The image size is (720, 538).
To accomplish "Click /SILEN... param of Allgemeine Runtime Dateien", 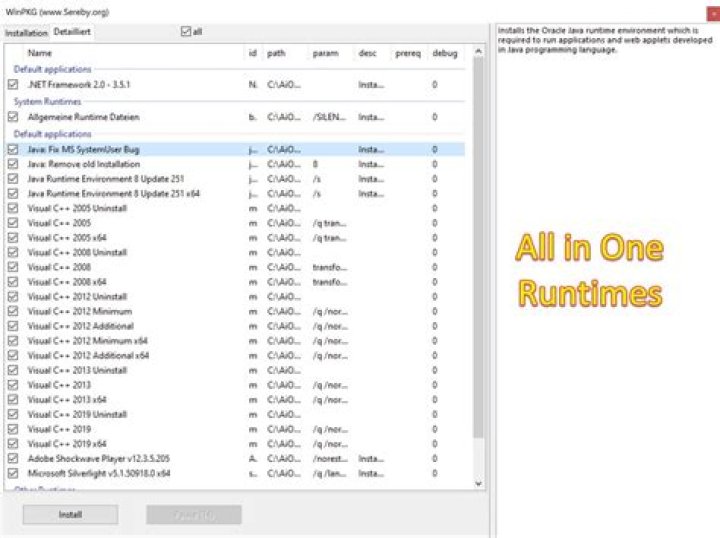I will [x=329, y=117].
